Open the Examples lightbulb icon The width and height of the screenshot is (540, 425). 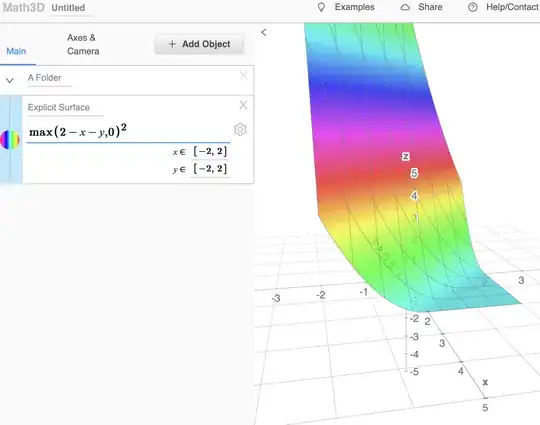coord(321,7)
